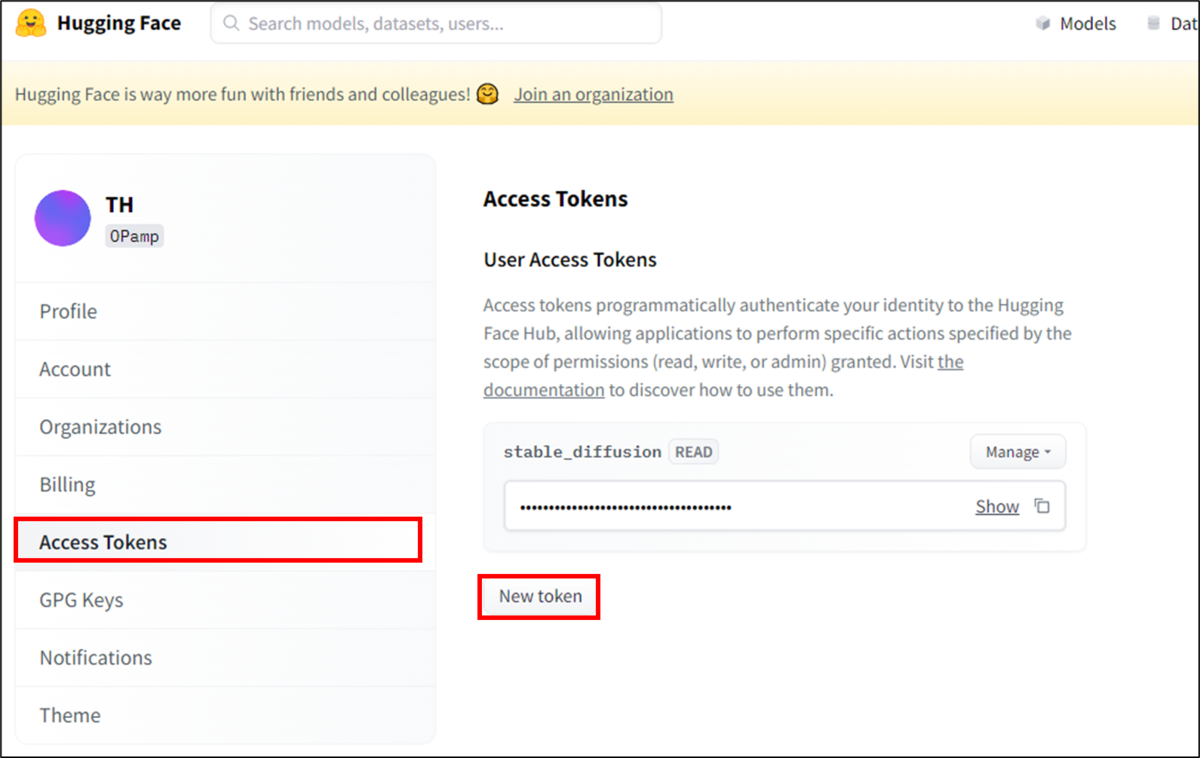This screenshot has height=758, width=1200.
Task: Copy the stable_diffusion token with copy icon
Action: click(1042, 506)
